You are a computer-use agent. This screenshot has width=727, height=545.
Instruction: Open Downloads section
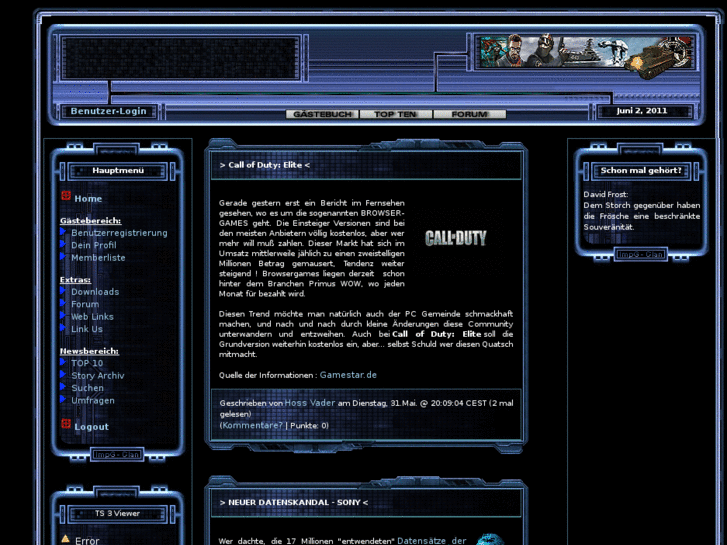(x=95, y=292)
